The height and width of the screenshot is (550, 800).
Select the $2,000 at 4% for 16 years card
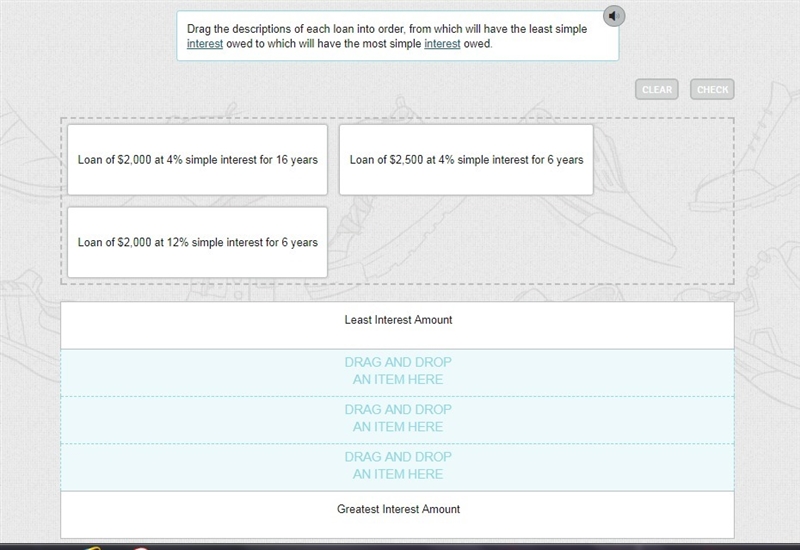click(197, 160)
